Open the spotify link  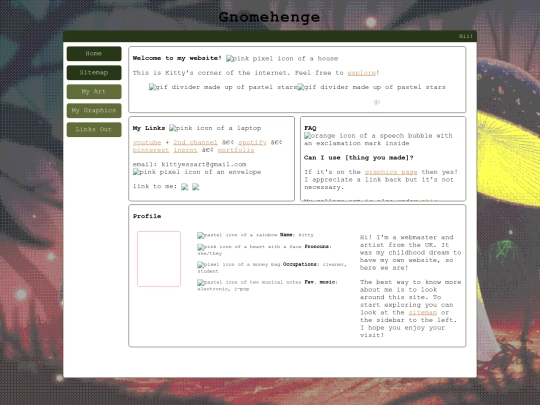coord(252,142)
